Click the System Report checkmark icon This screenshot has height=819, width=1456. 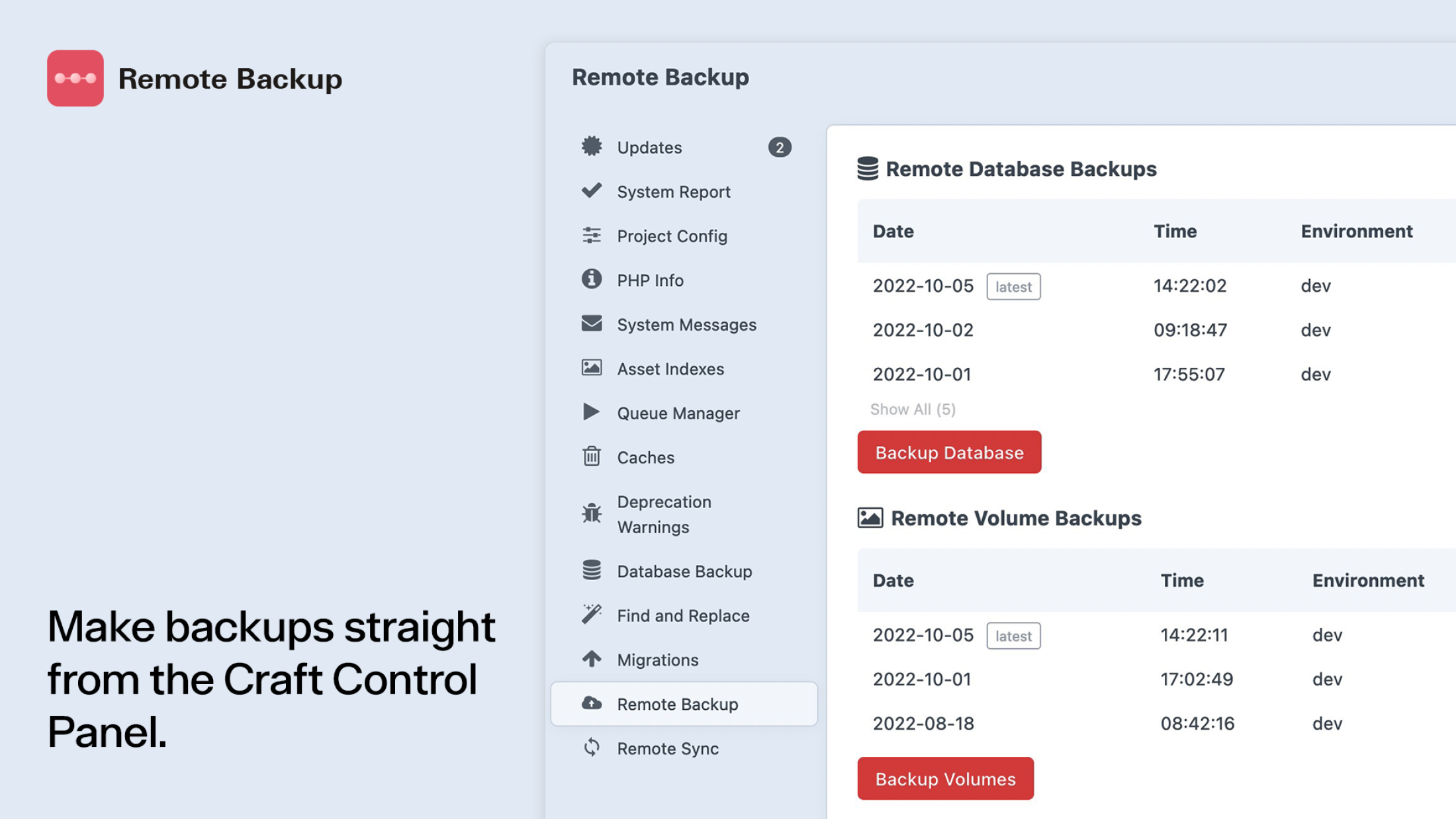click(592, 191)
